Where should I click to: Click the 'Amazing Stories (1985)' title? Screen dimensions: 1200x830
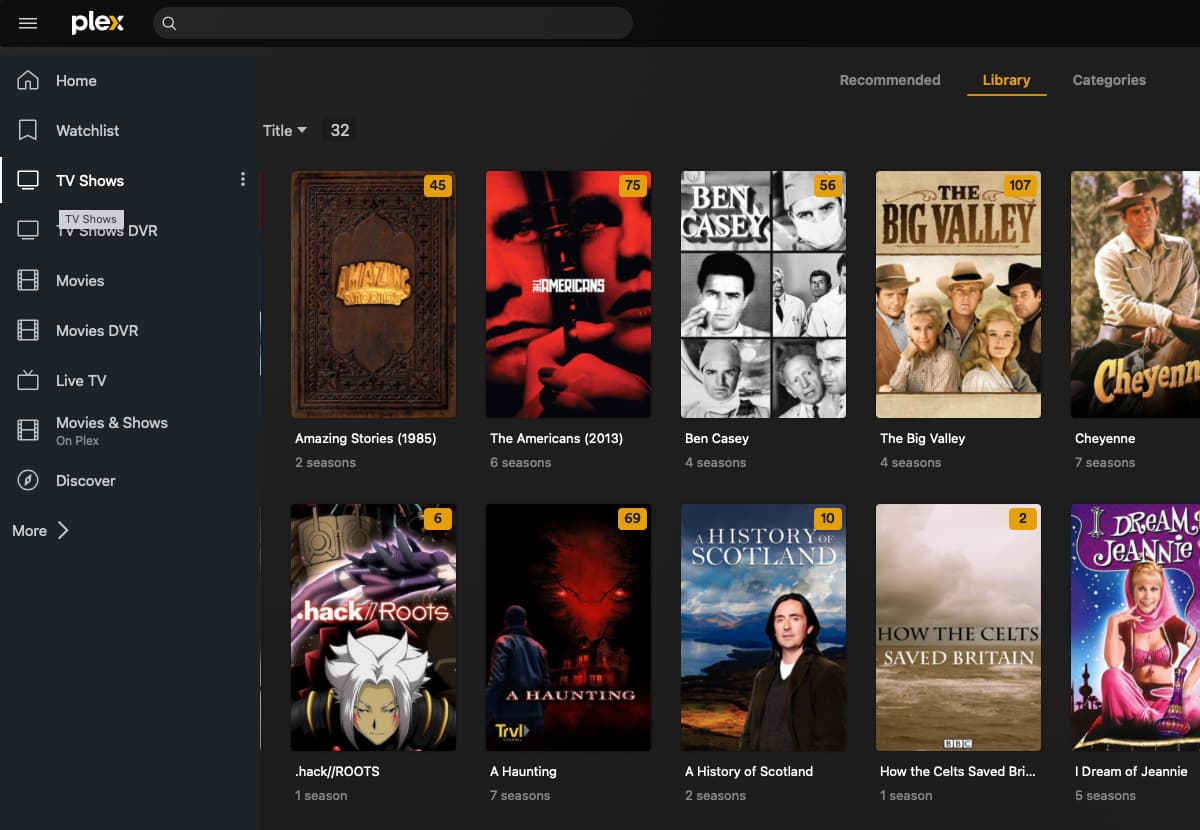click(x=365, y=438)
